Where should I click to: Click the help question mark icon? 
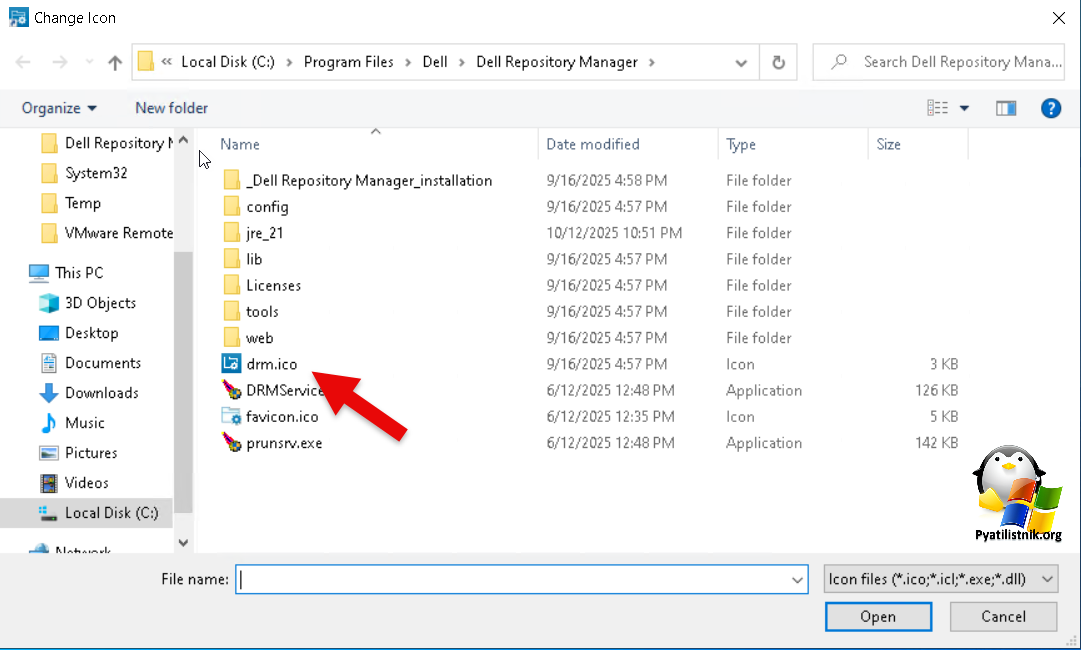point(1051,108)
